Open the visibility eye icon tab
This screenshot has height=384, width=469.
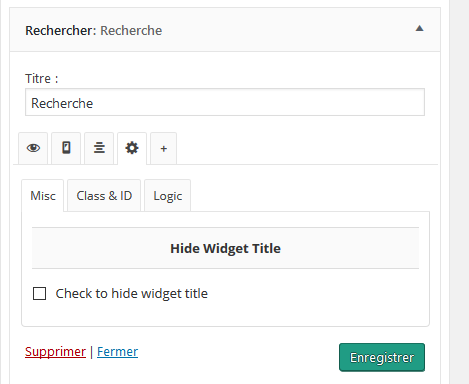33,148
